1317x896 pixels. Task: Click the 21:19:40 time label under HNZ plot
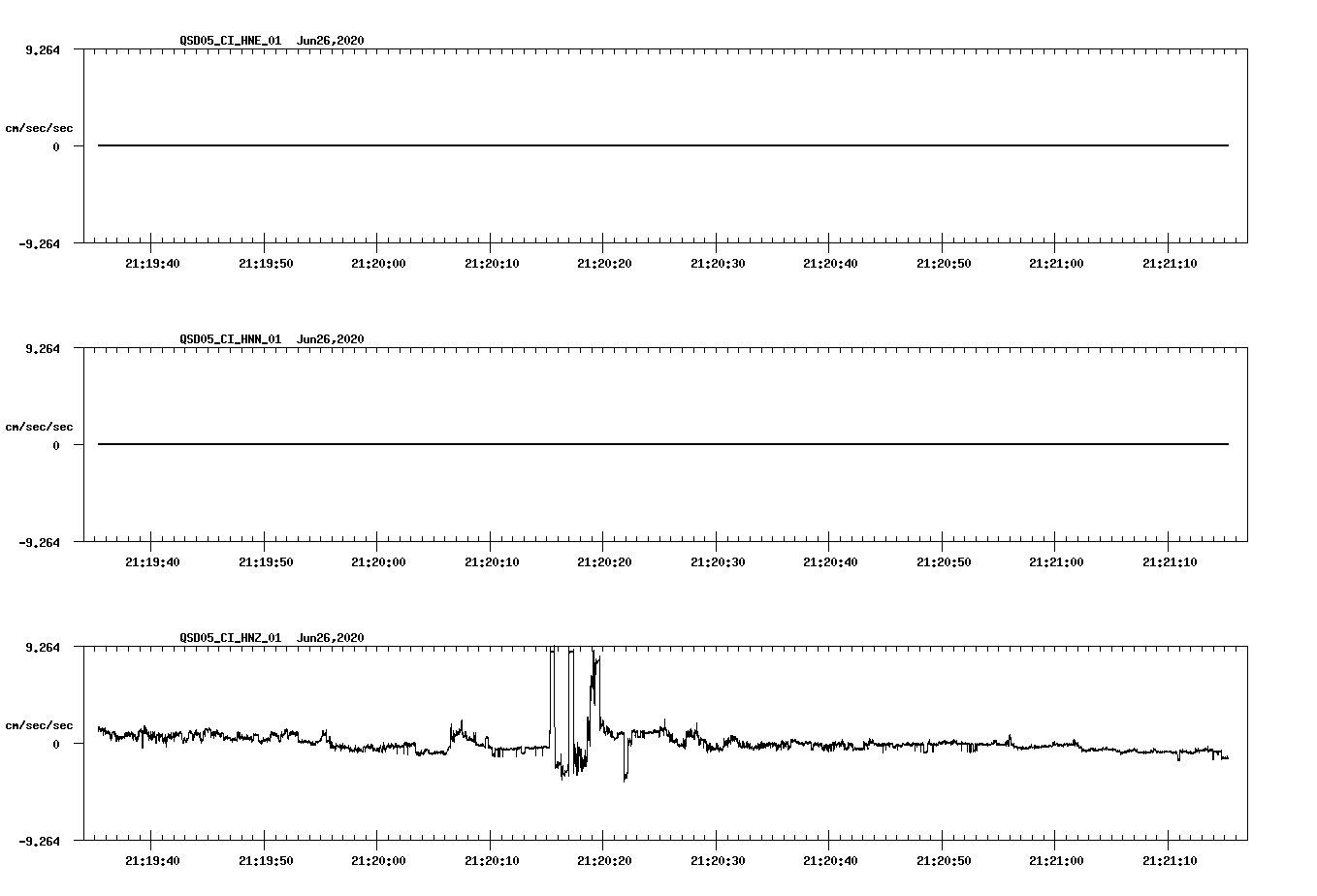(x=152, y=861)
